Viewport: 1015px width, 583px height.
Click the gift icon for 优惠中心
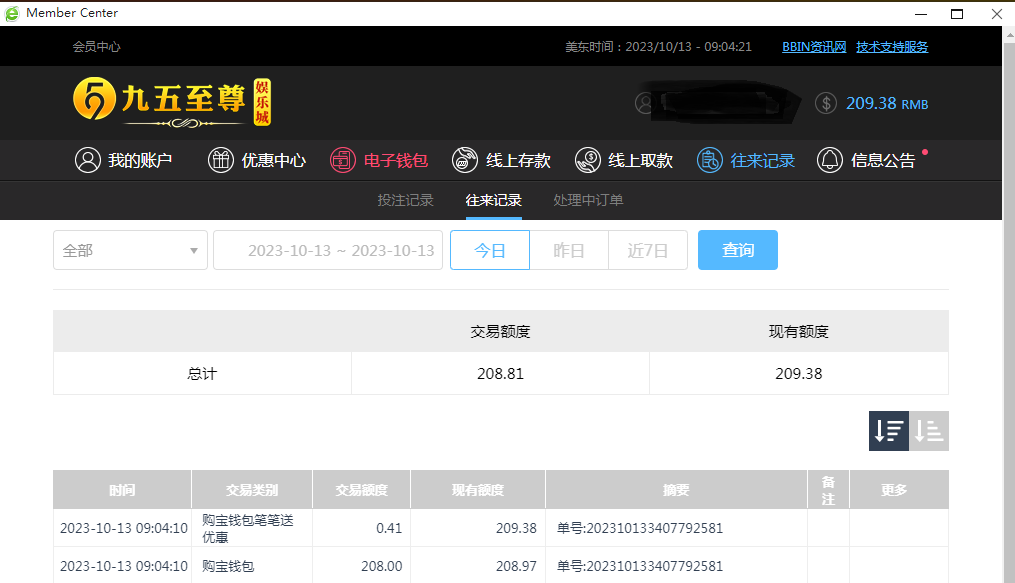click(221, 160)
